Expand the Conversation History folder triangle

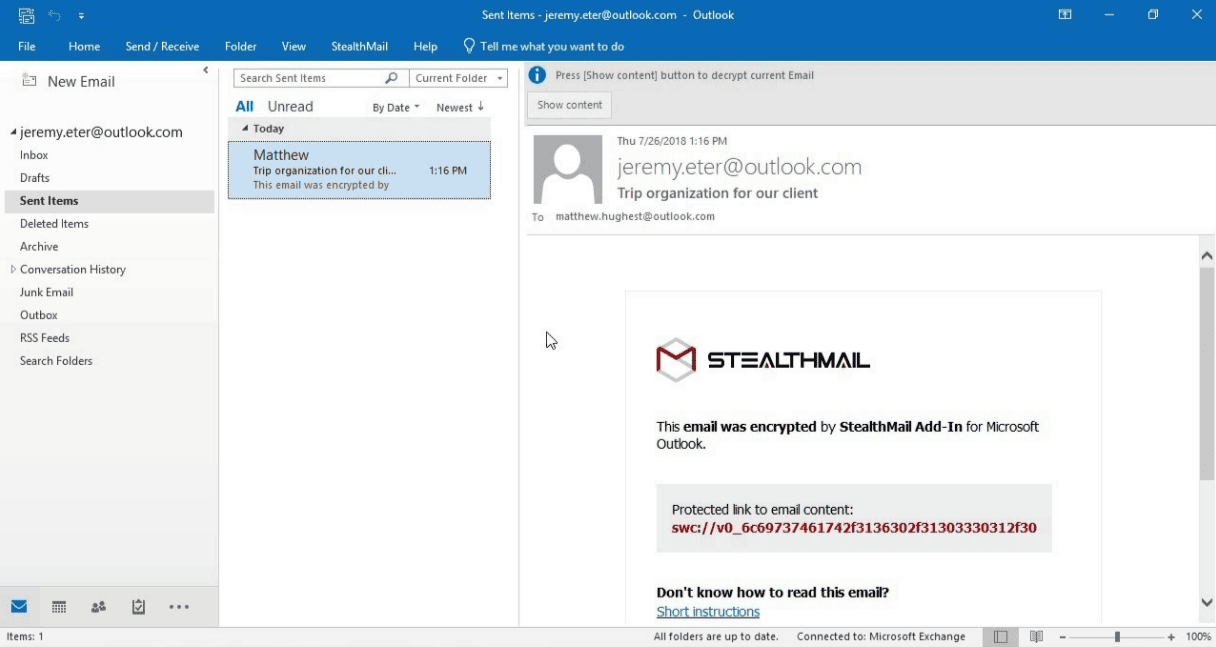(x=13, y=269)
